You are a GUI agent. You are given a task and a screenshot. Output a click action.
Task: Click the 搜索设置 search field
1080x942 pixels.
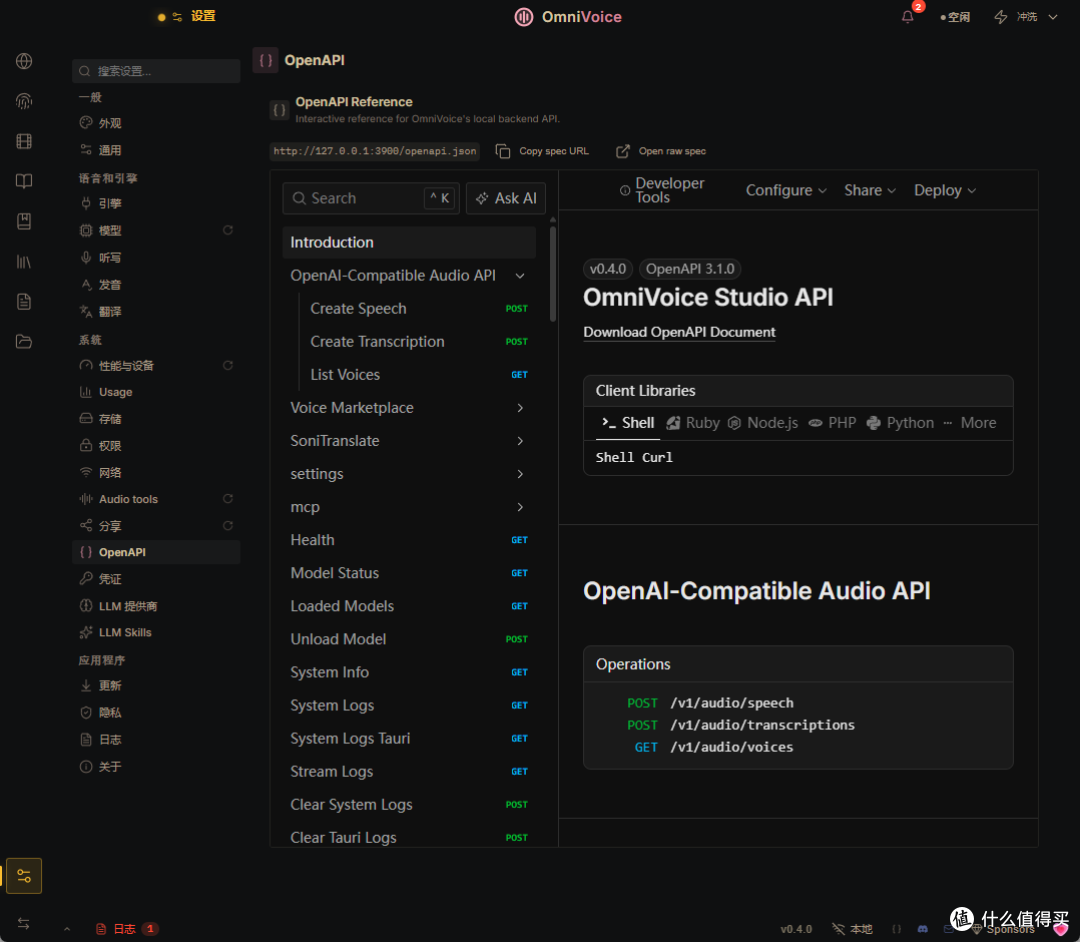pyautogui.click(x=156, y=71)
